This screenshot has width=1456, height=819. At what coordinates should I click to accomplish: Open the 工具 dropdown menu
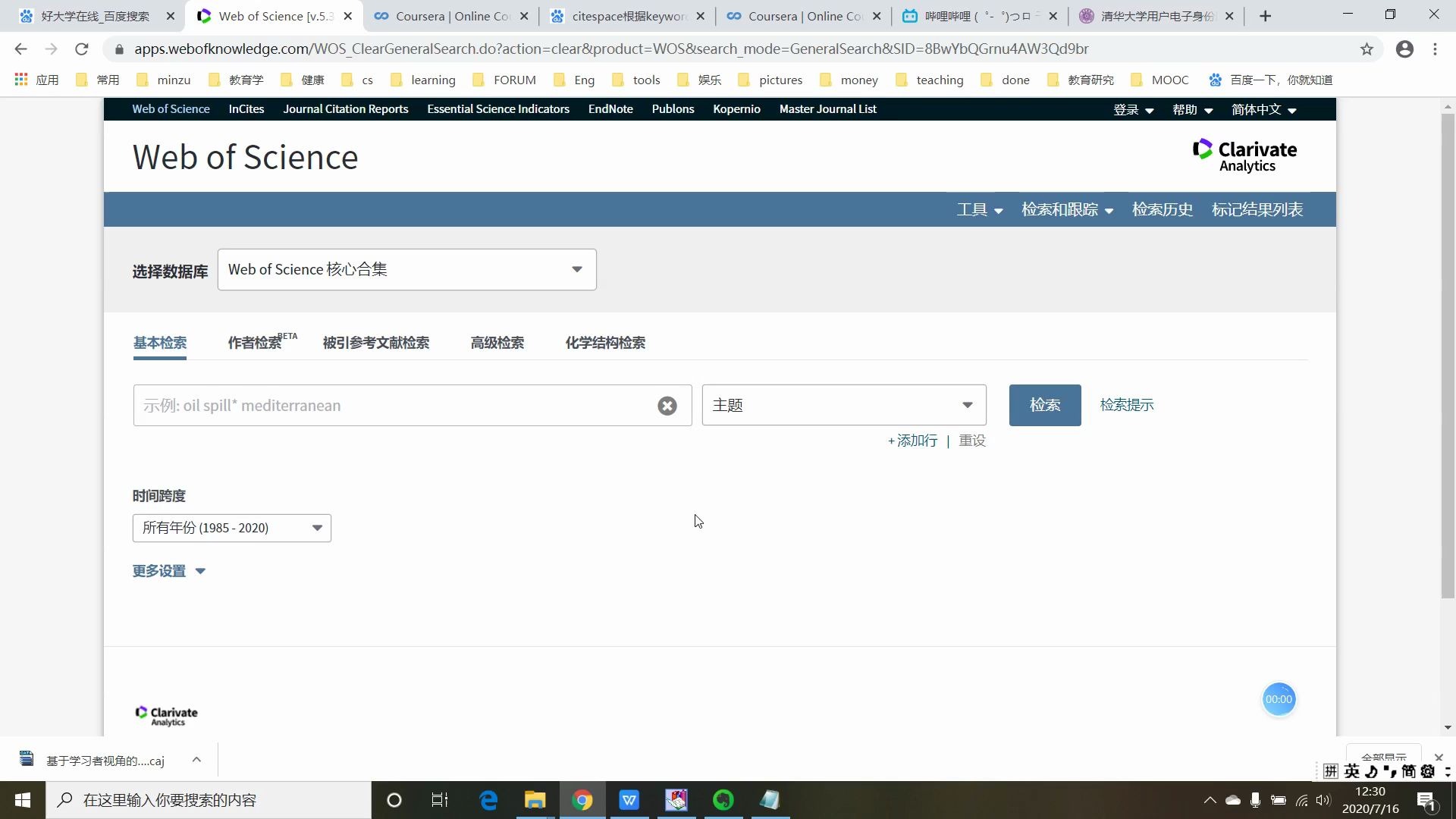point(980,209)
